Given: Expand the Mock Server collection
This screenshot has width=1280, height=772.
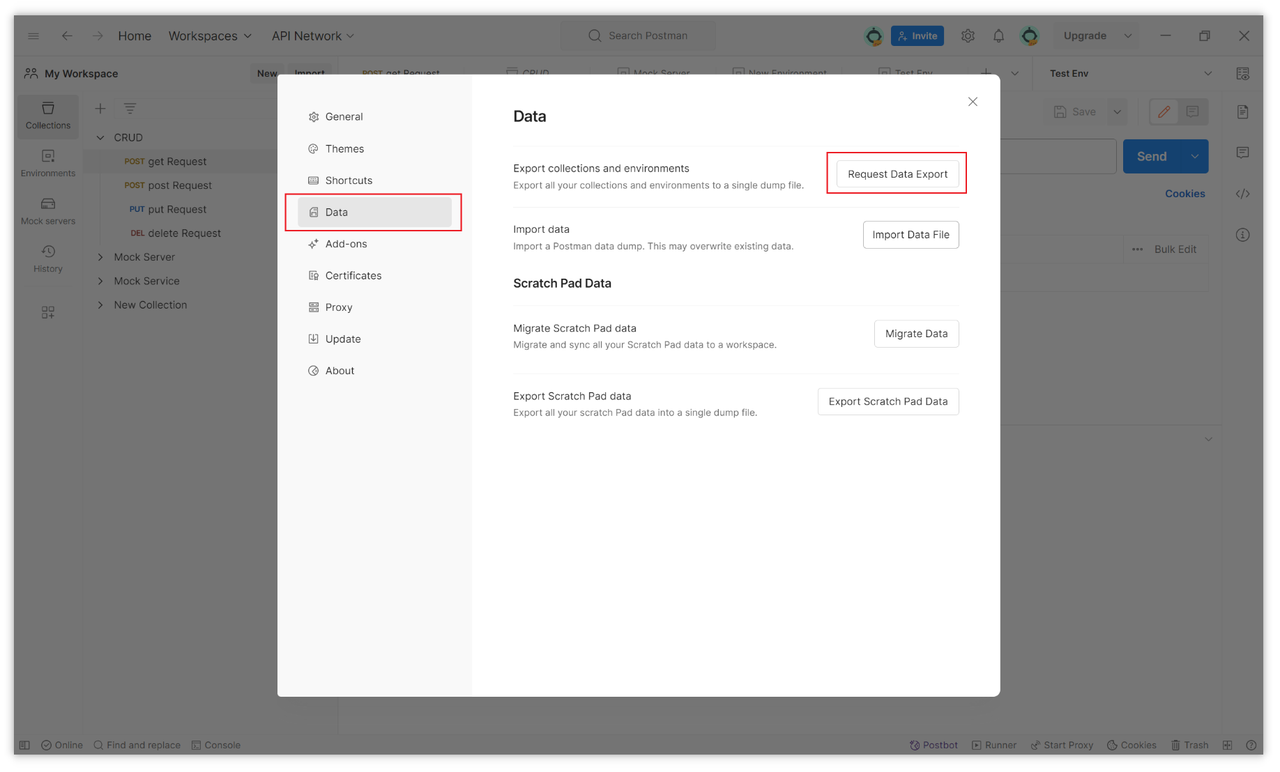Looking at the screenshot, I should pos(100,258).
